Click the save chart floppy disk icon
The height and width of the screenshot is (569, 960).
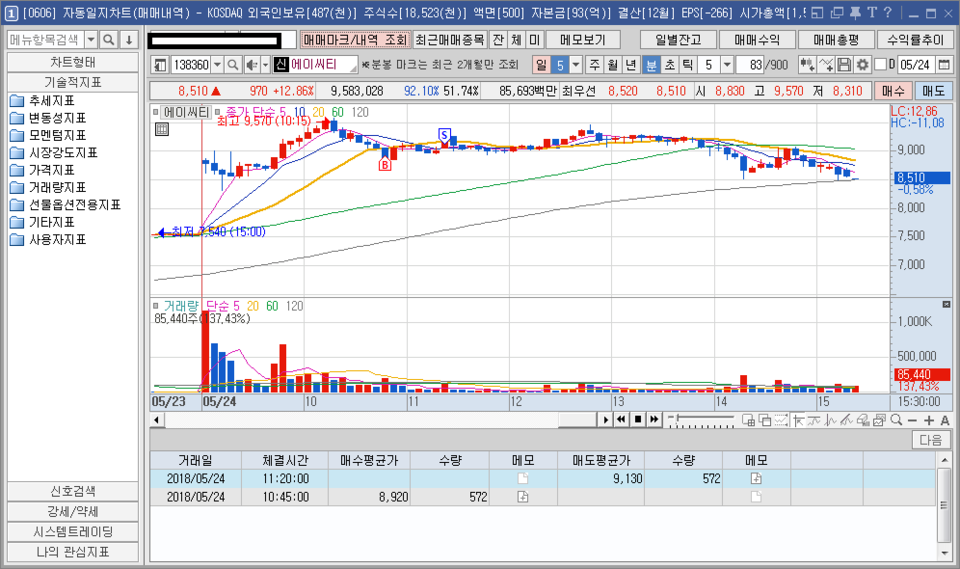[x=844, y=64]
